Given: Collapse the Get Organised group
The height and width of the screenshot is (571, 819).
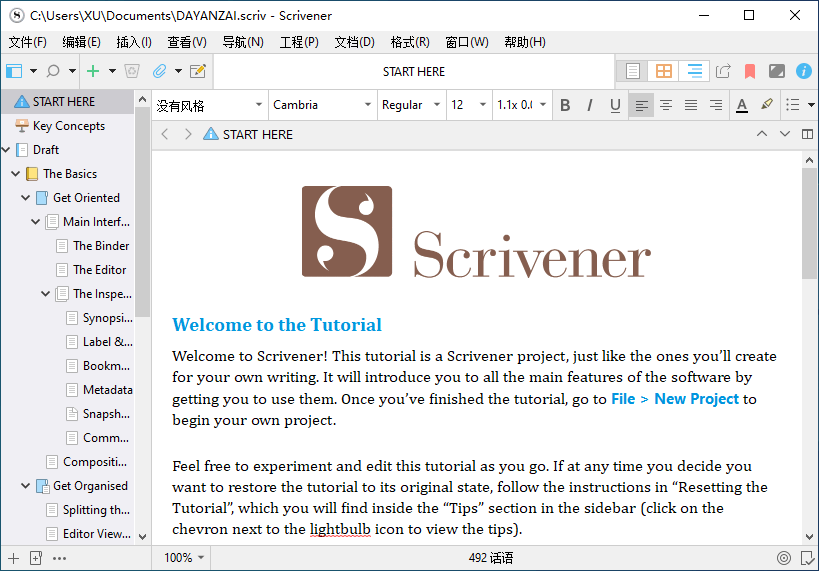Looking at the screenshot, I should click(x=26, y=486).
